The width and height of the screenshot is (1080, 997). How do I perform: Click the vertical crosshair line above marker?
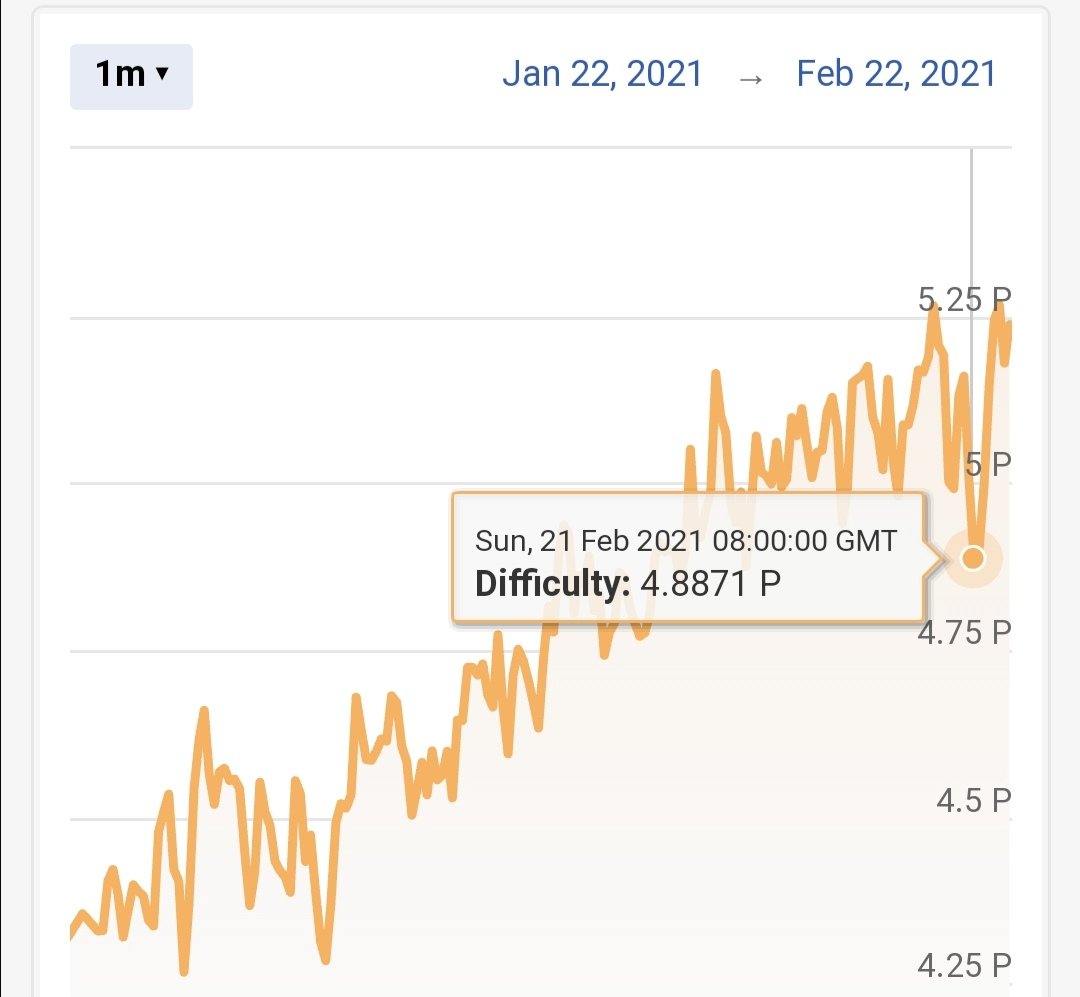(x=972, y=345)
